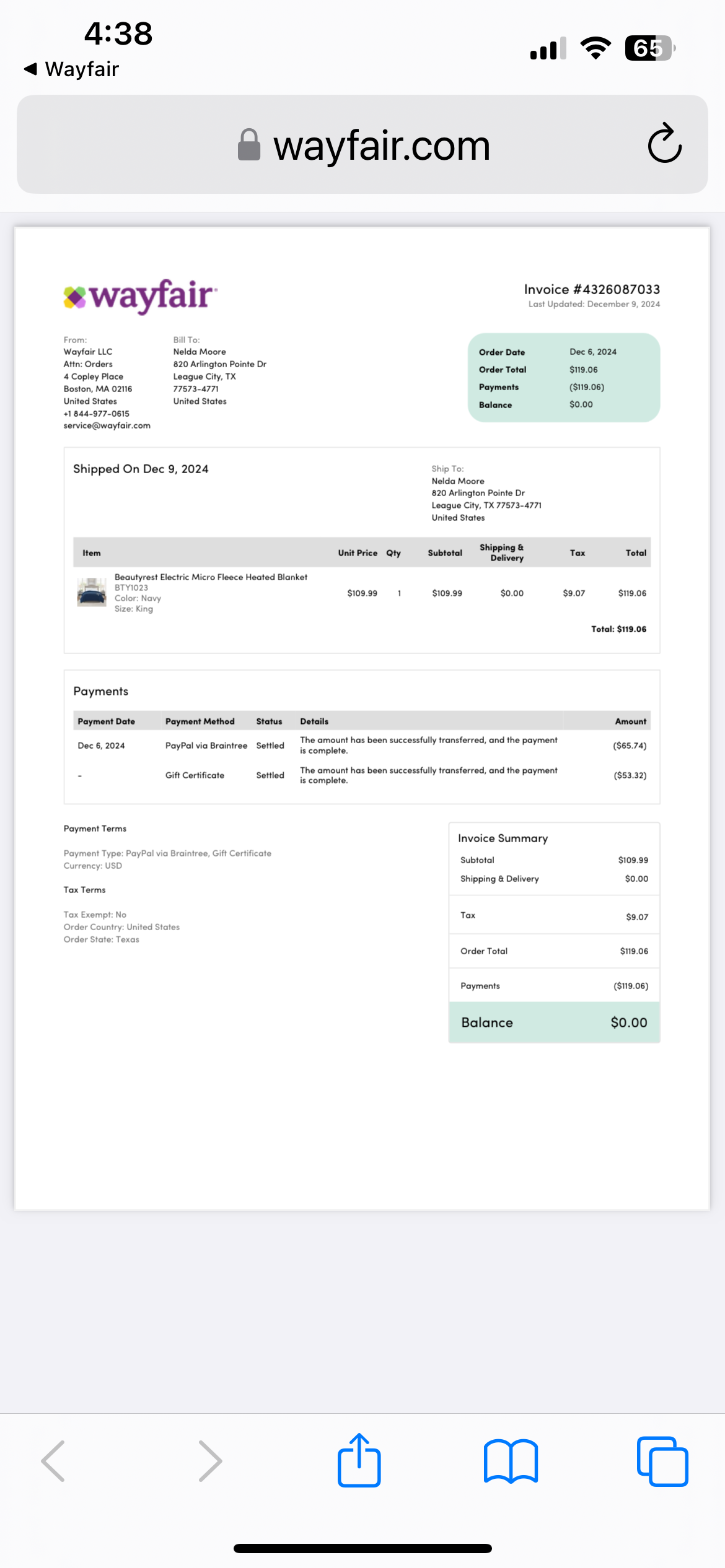Tap the battery indicator in status bar
Screen dimensions: 725x1568
650,48
